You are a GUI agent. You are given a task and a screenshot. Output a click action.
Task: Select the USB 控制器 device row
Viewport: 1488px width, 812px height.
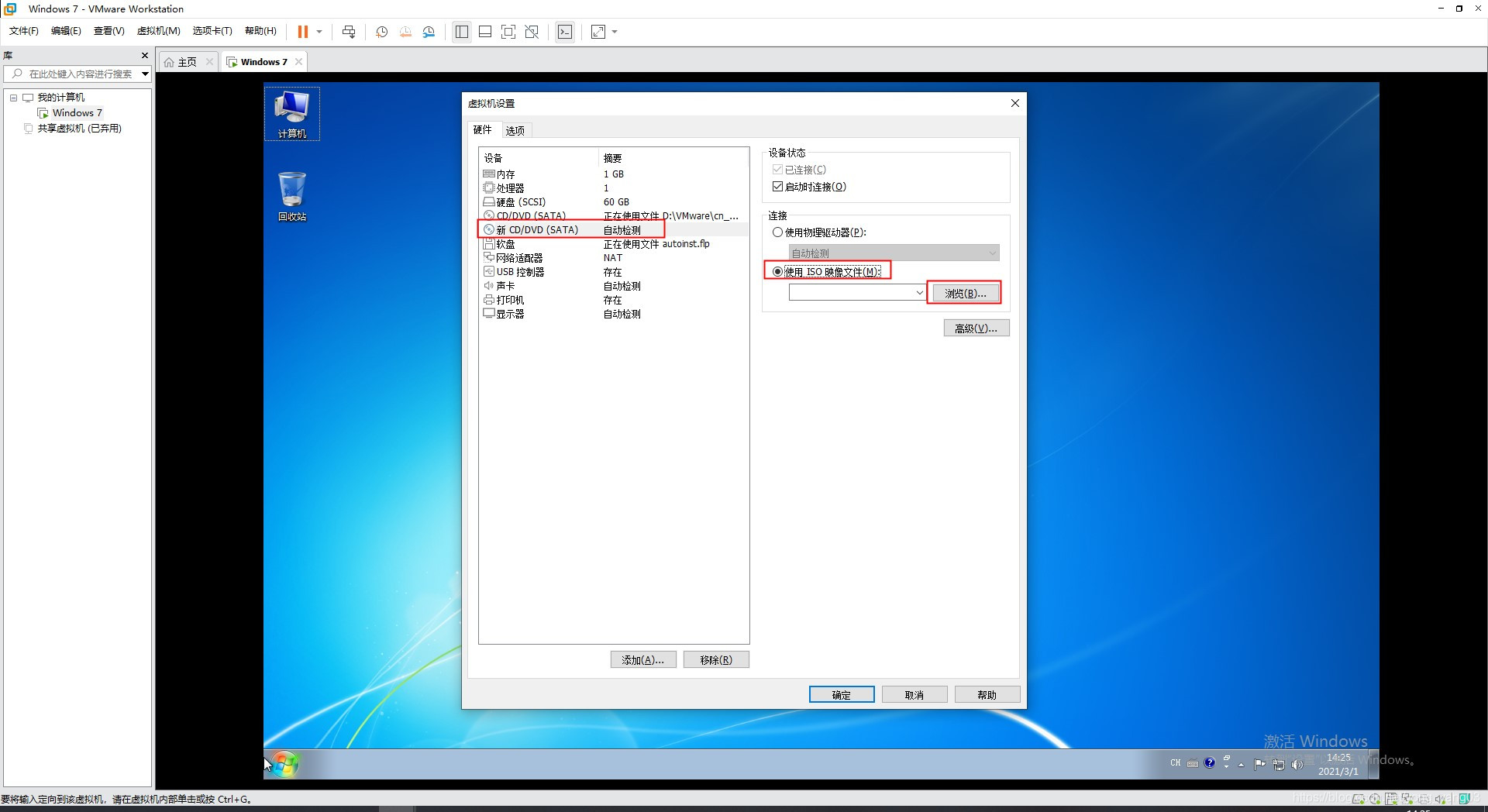coord(614,272)
